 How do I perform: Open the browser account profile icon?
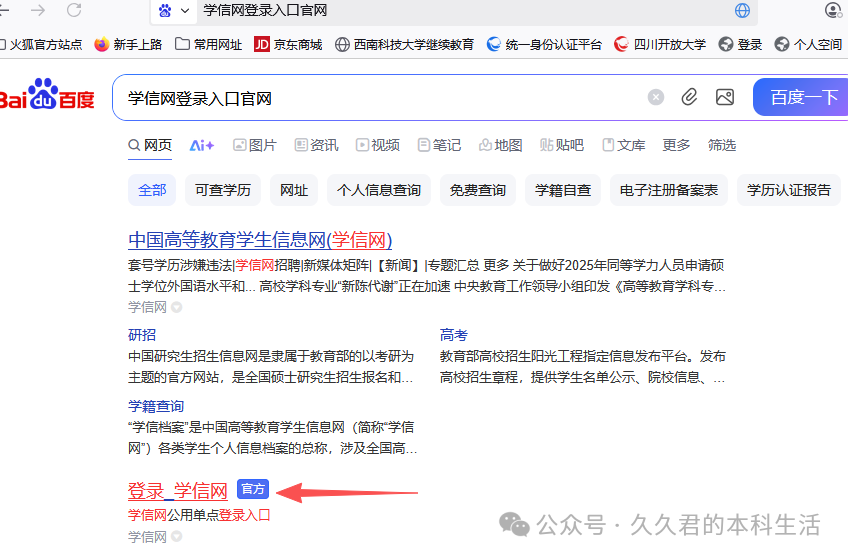click(833, 10)
